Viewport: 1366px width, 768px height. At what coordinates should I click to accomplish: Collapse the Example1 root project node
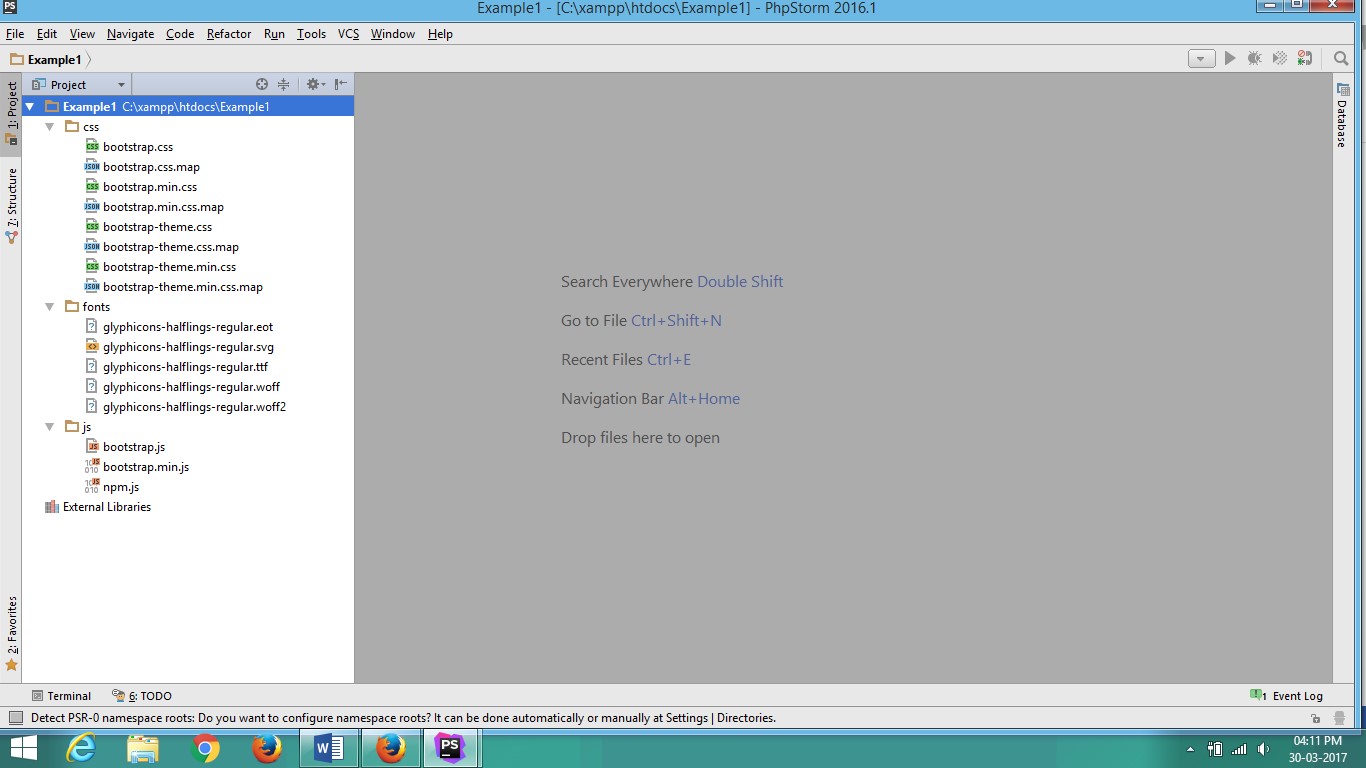pos(30,107)
